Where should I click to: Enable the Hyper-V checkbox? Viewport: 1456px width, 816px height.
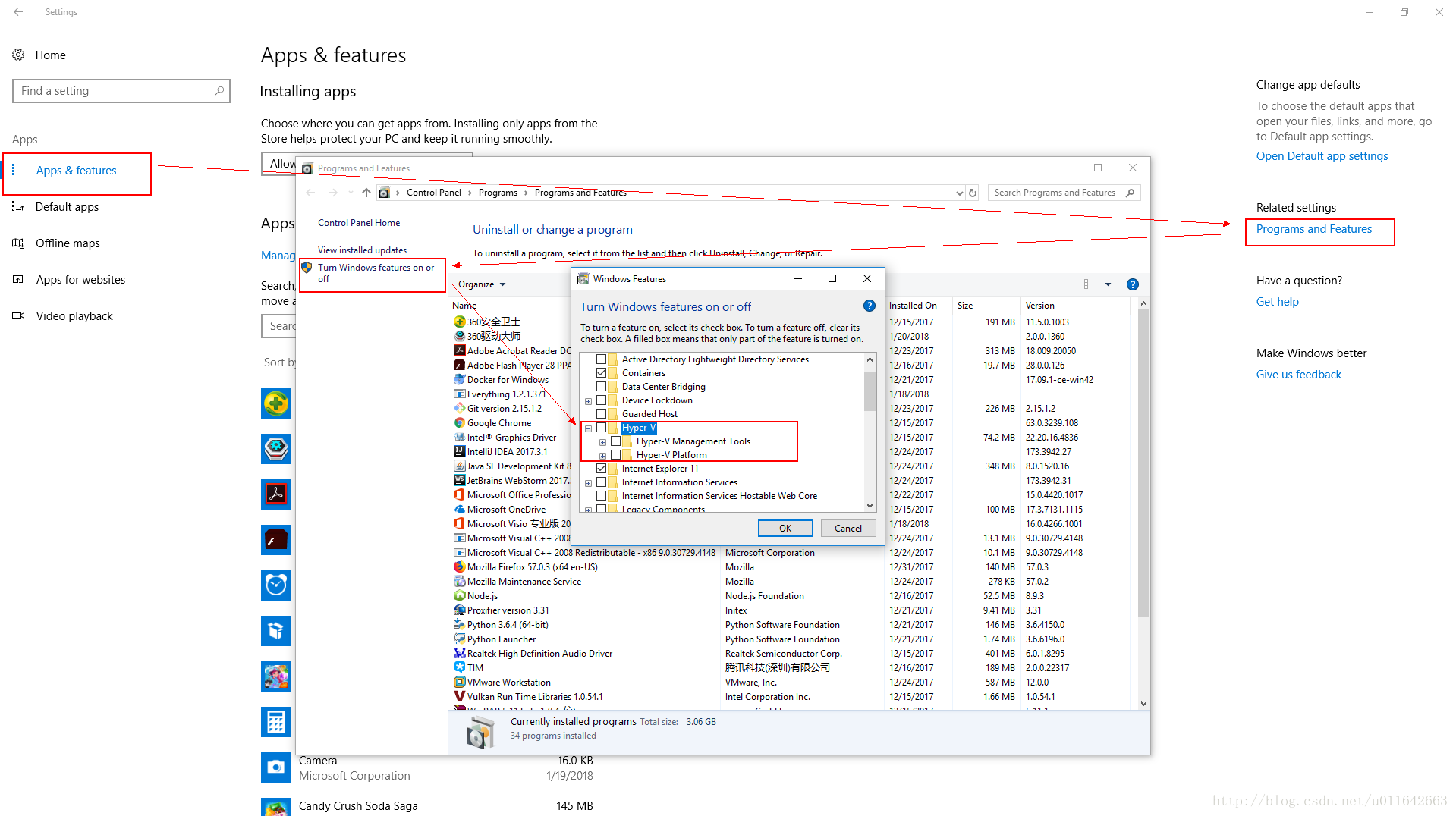pos(601,428)
